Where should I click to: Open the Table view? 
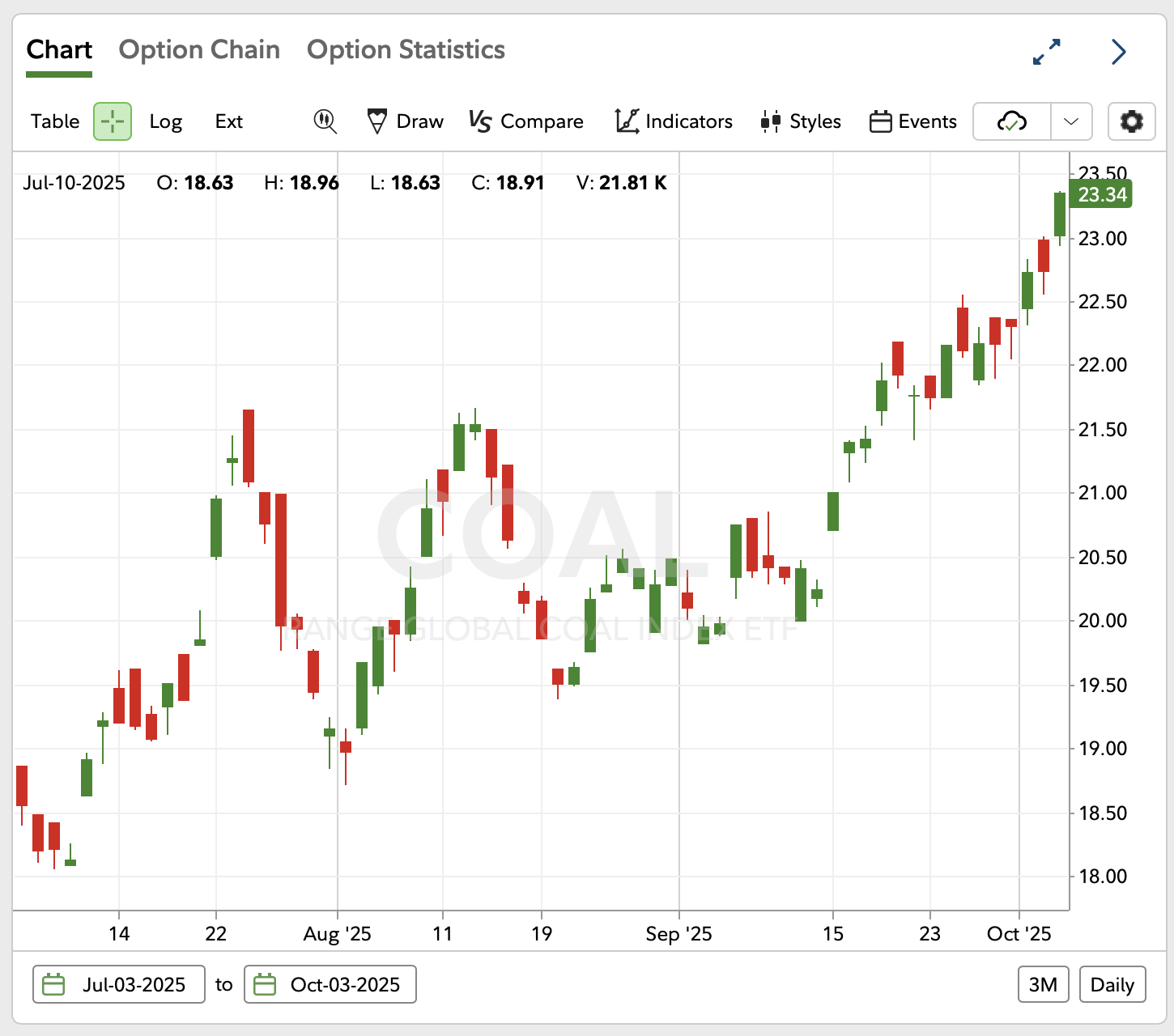pos(55,121)
